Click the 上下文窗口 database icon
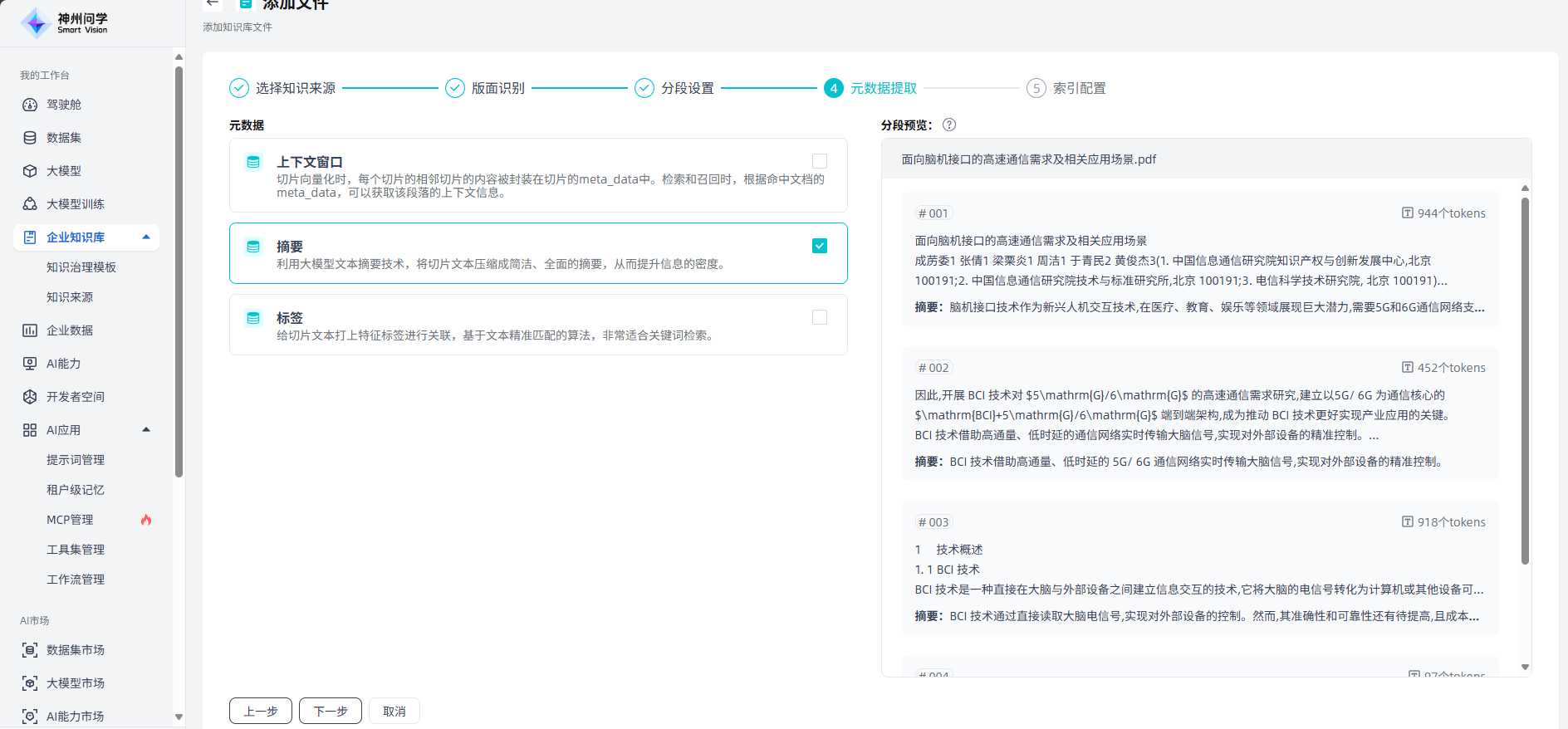The image size is (1568, 729). pos(253,162)
